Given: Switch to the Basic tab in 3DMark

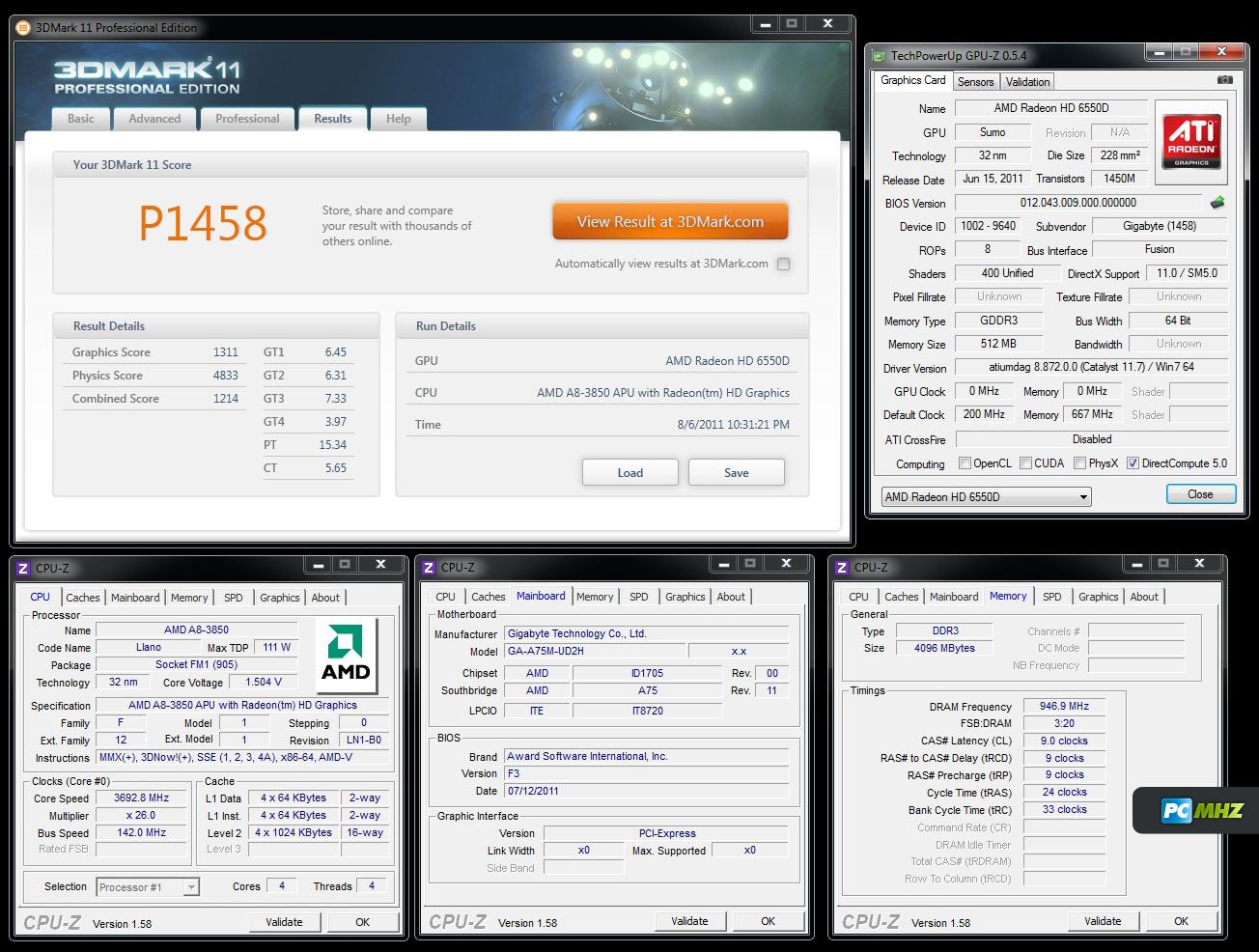Looking at the screenshot, I should 81,119.
